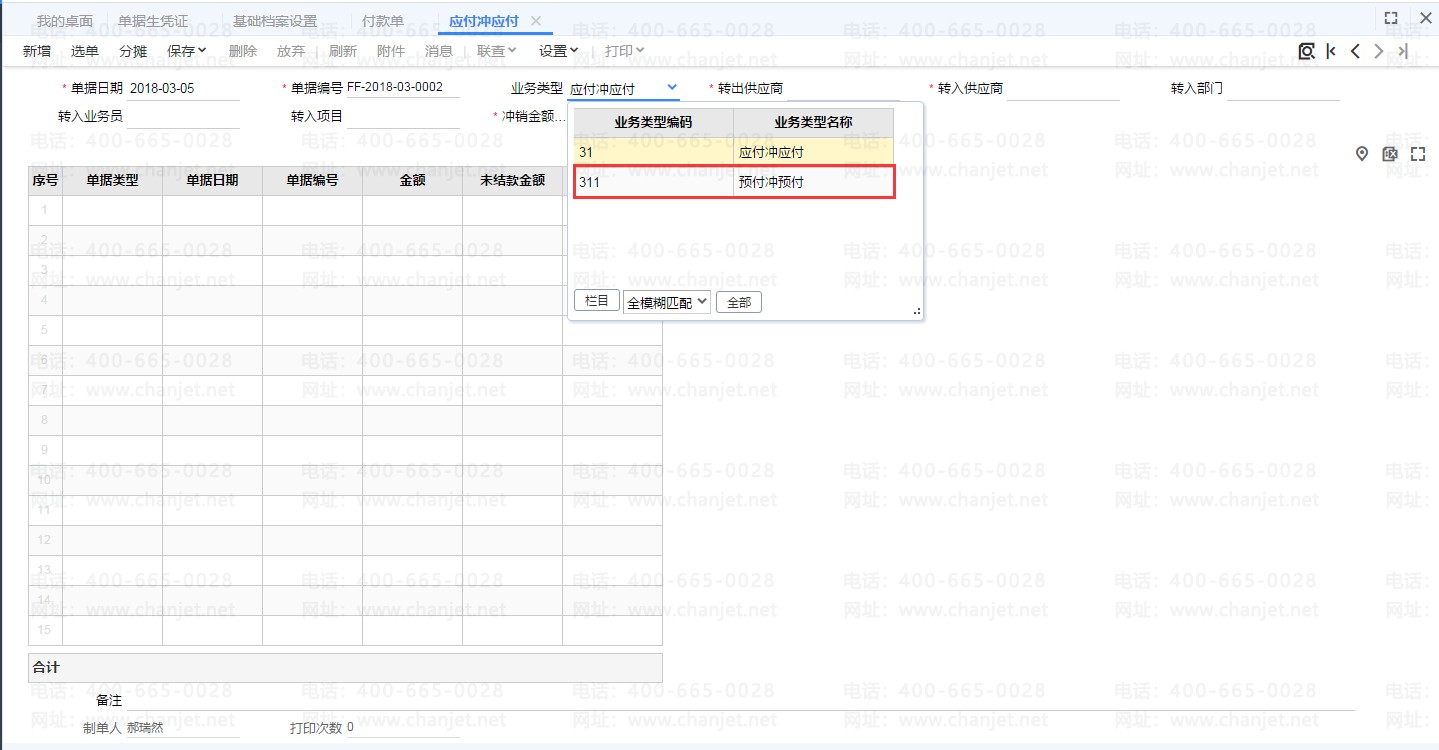Image resolution: width=1439 pixels, height=750 pixels.
Task: Click the 打印次数 value 0
Action: (x=351, y=727)
